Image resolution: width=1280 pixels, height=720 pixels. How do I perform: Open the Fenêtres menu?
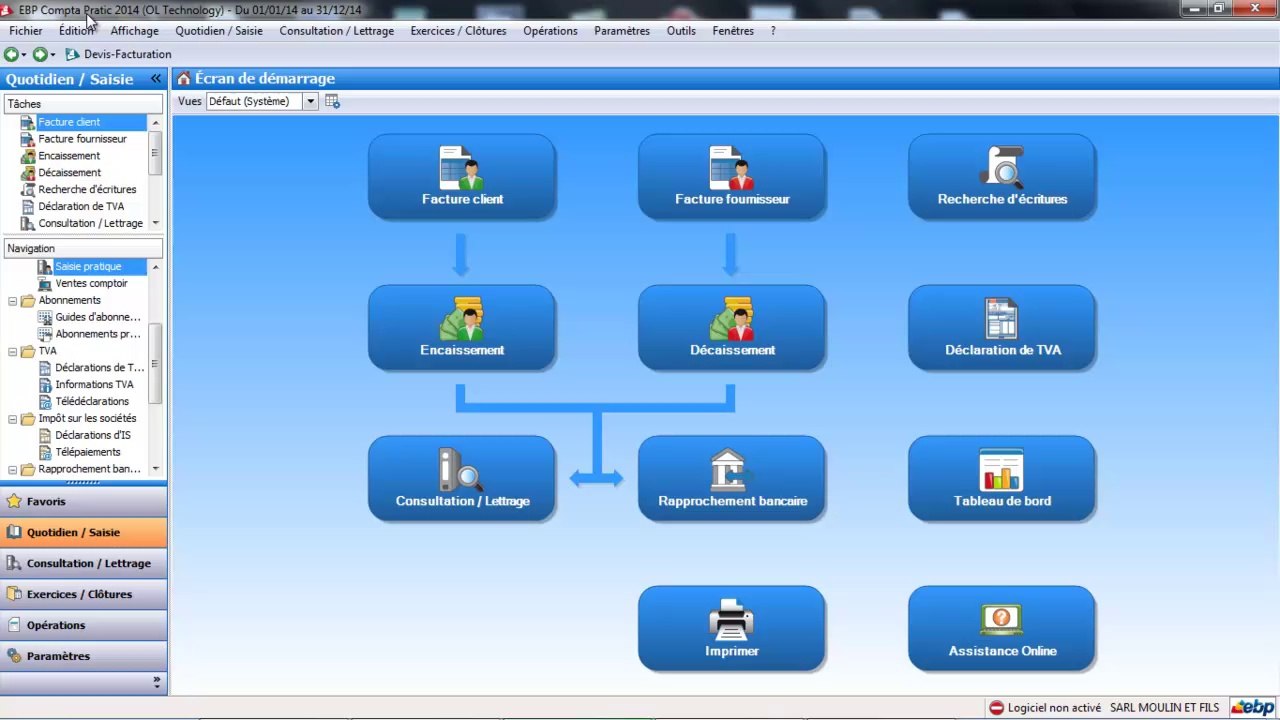pos(733,31)
